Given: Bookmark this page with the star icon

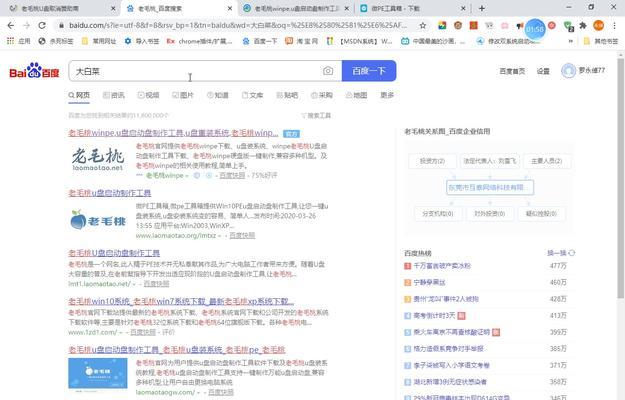Looking at the screenshot, I should click(x=423, y=25).
